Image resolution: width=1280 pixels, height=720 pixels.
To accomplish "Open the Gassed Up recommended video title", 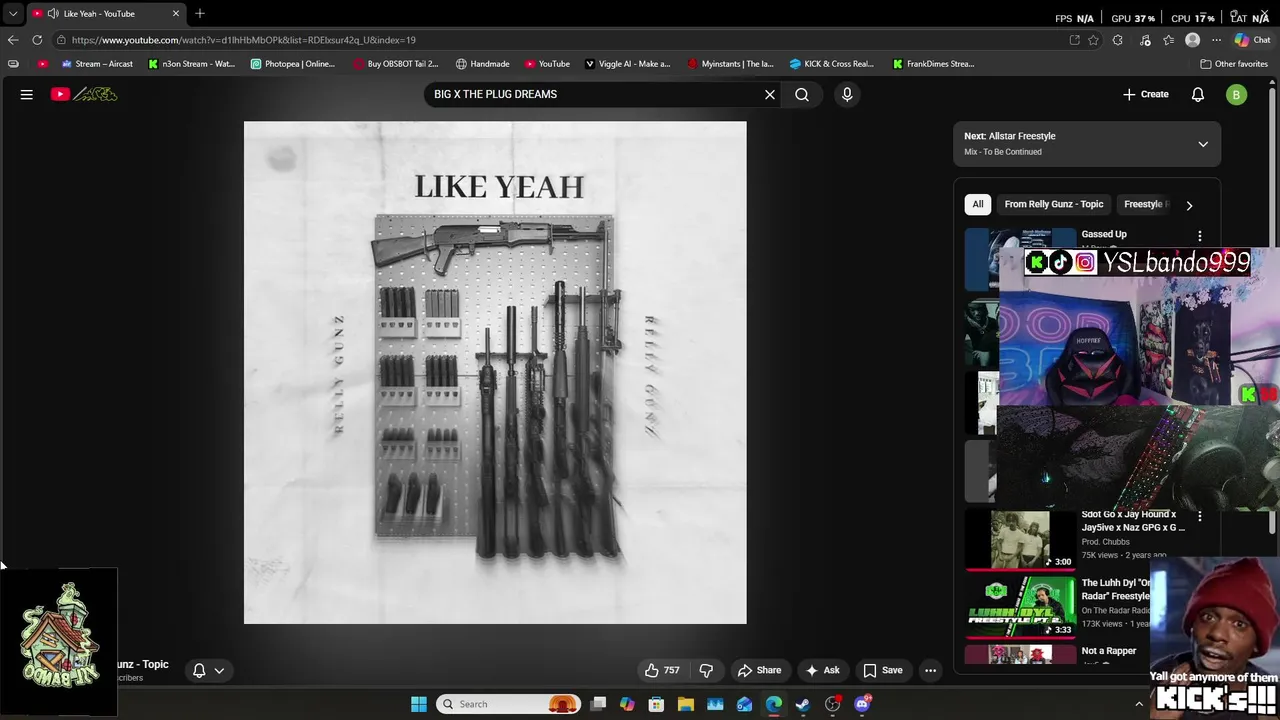I will coord(1104,234).
